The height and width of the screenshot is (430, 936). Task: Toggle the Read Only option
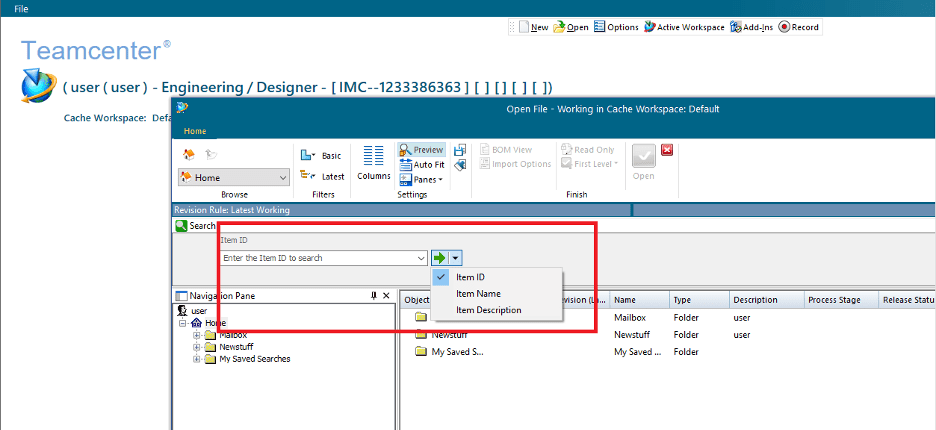589,149
